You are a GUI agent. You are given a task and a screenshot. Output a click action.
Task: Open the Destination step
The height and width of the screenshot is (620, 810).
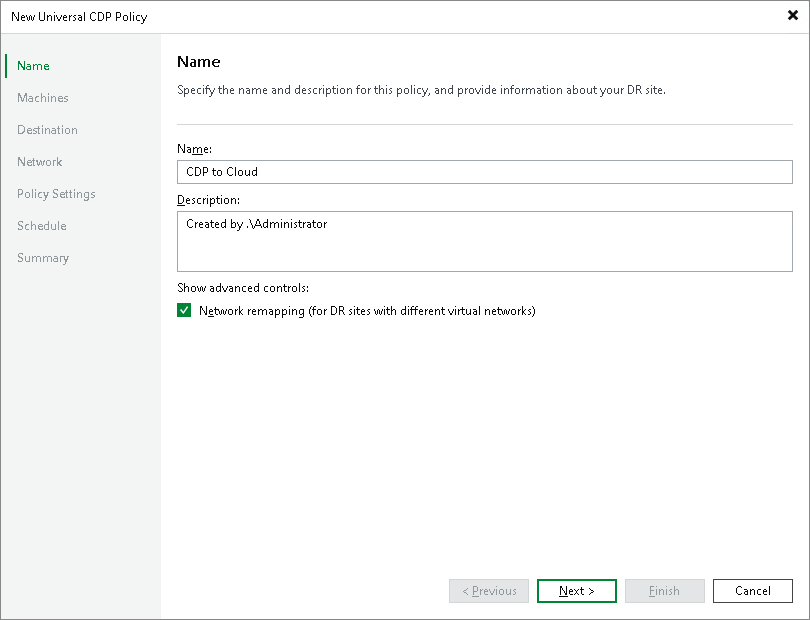(x=47, y=129)
